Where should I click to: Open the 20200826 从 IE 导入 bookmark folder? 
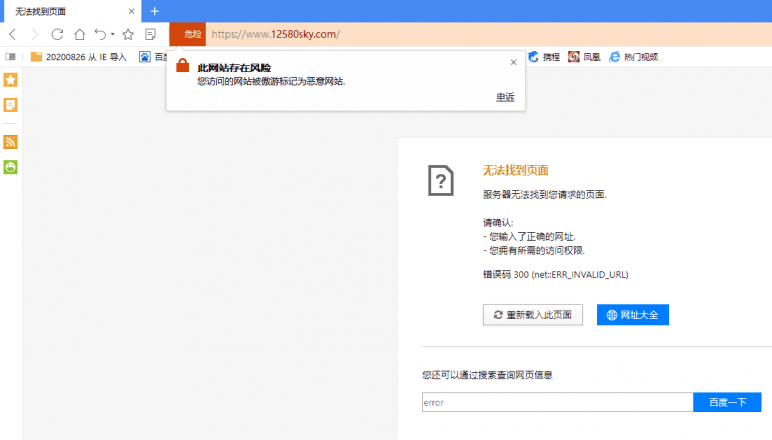click(x=79, y=57)
